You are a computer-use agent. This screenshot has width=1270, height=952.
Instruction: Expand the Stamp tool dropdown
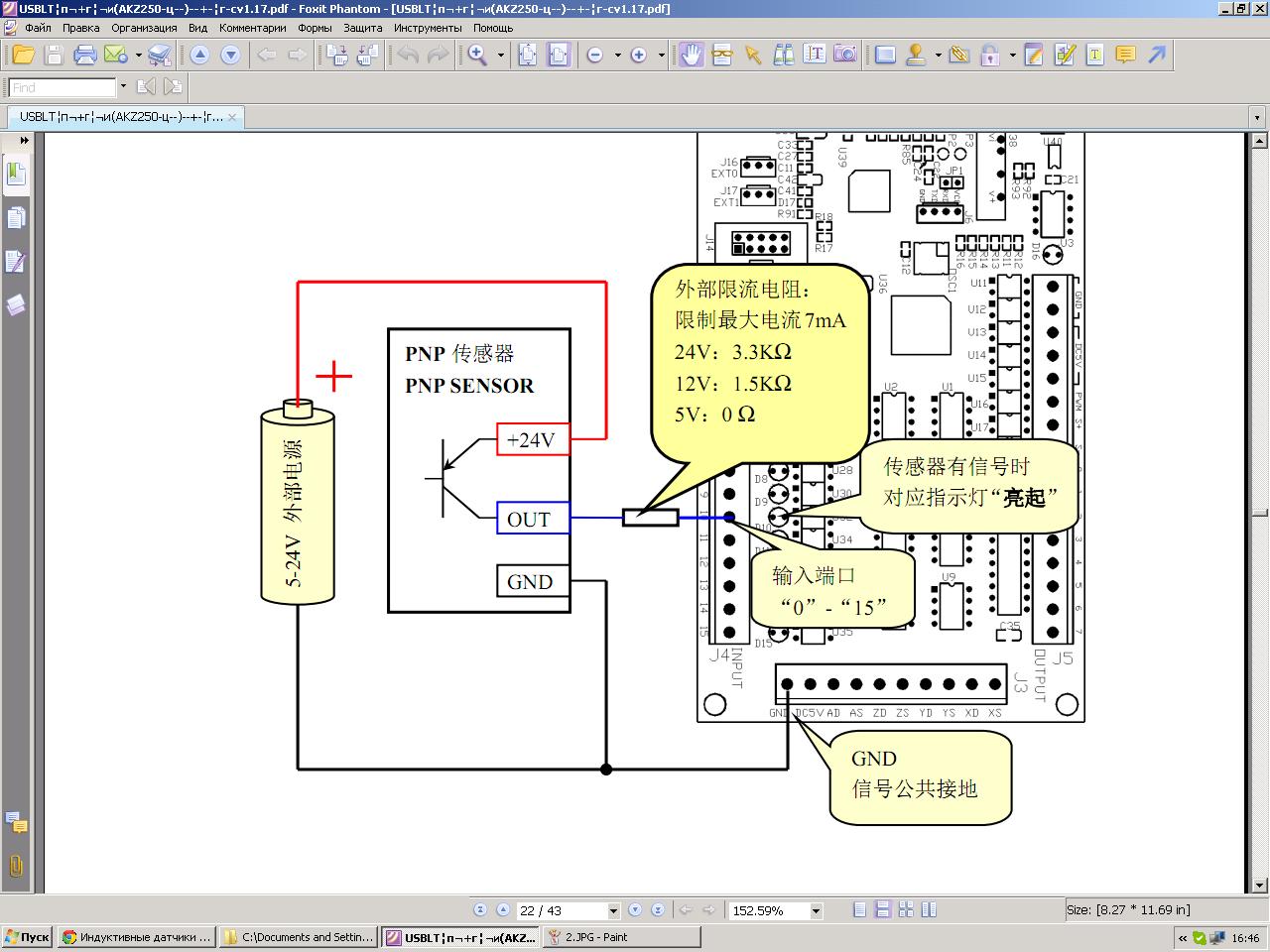(x=938, y=55)
